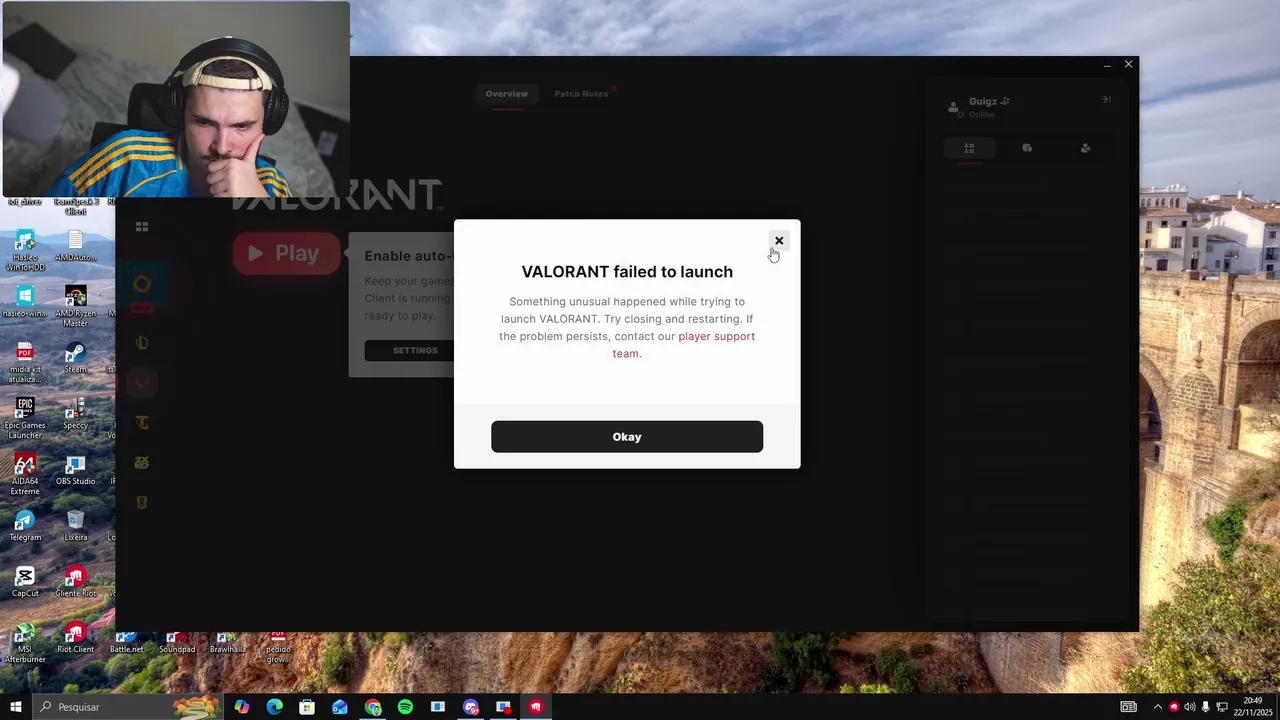Select the MSI Afterburner desktop icon

point(25,643)
